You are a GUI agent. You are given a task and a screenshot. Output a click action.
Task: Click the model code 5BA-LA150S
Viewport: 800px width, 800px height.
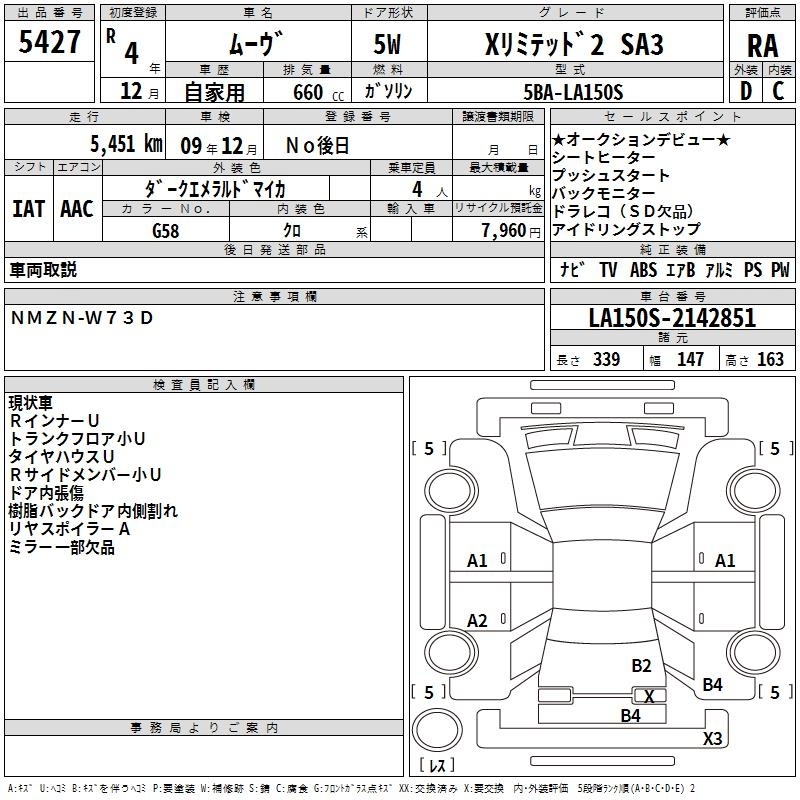click(x=575, y=91)
